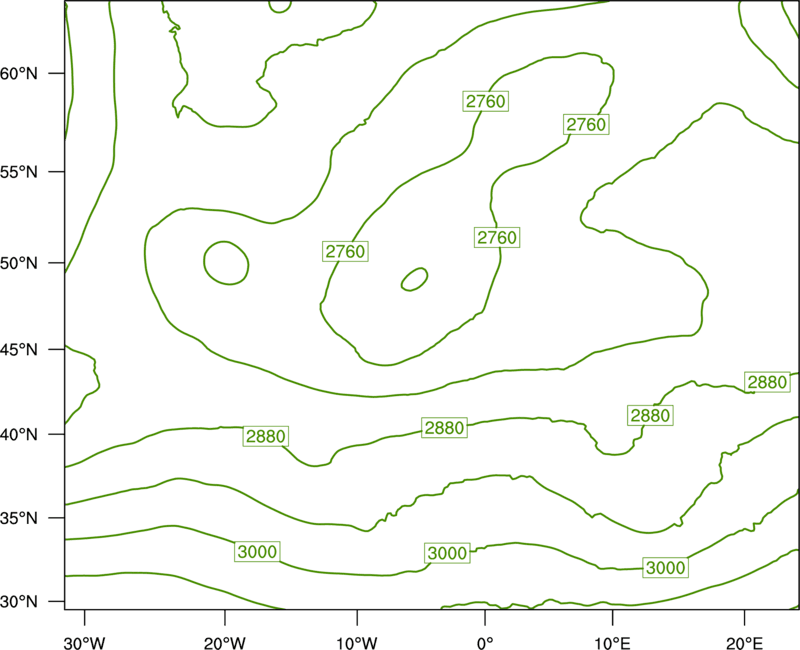Click the westernmost 2760 contour label
This screenshot has height=650, width=800.
click(x=345, y=252)
